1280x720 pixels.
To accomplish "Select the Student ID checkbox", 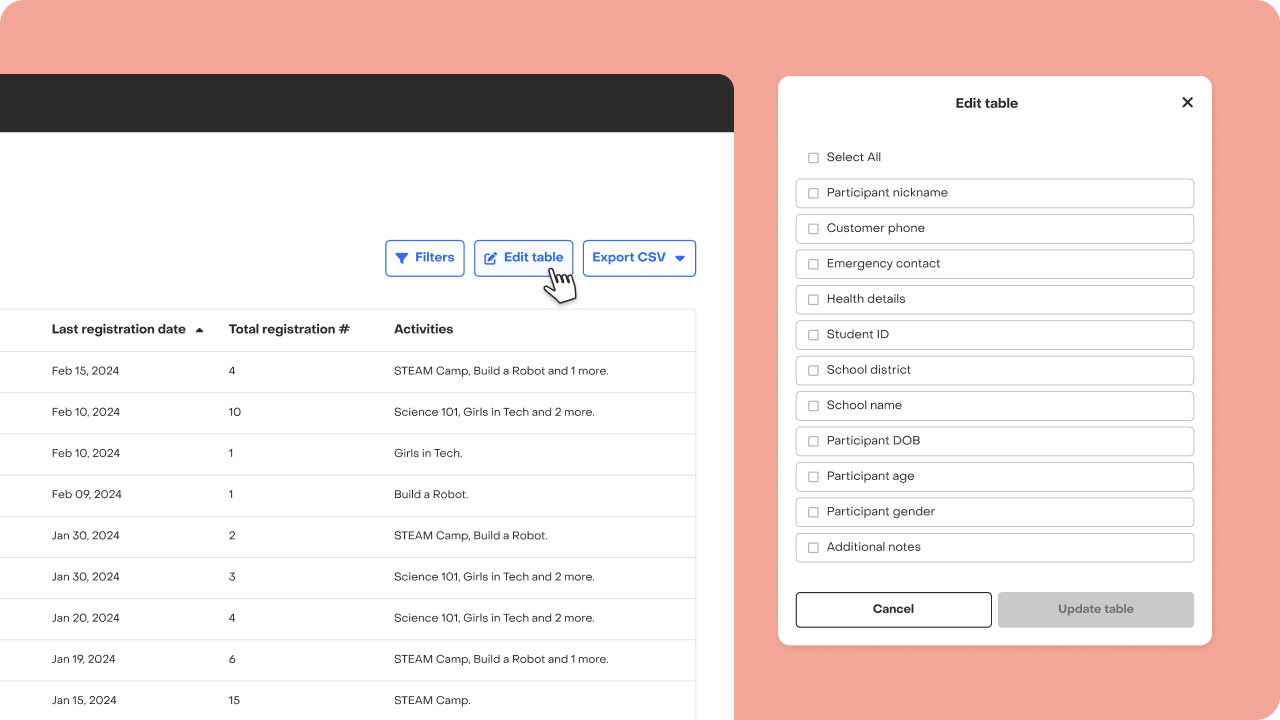I will pos(813,335).
